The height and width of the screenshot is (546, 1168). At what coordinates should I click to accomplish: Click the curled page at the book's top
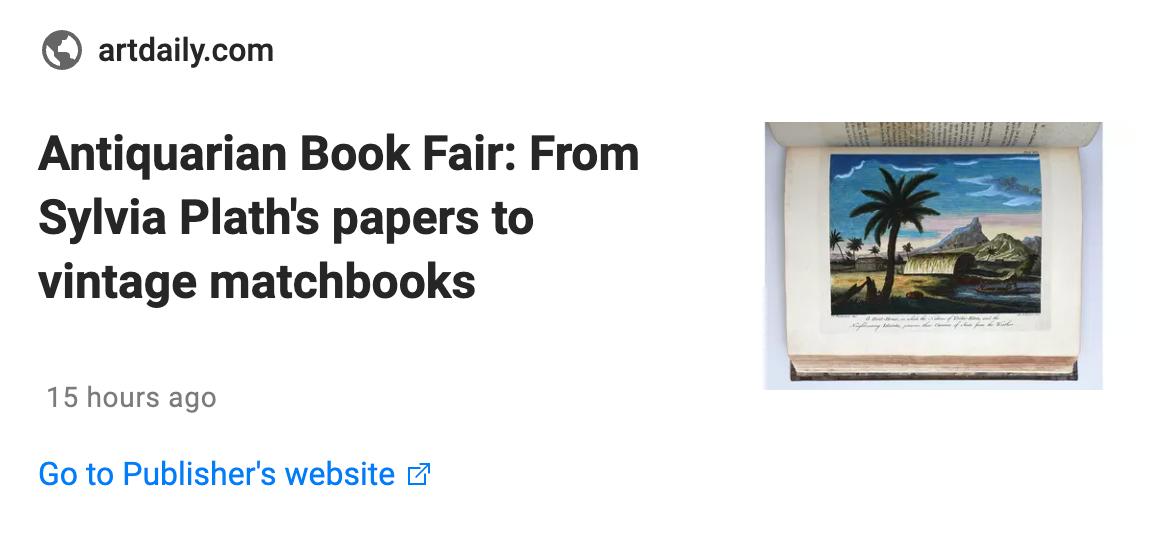coord(933,135)
